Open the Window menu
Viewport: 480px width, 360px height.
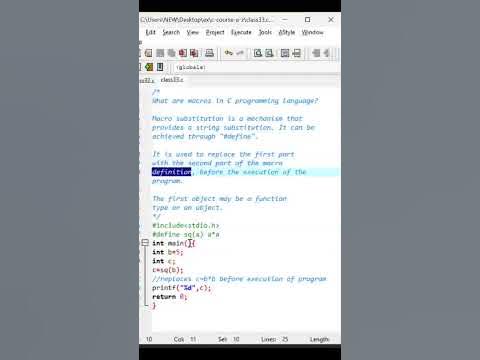(312, 32)
